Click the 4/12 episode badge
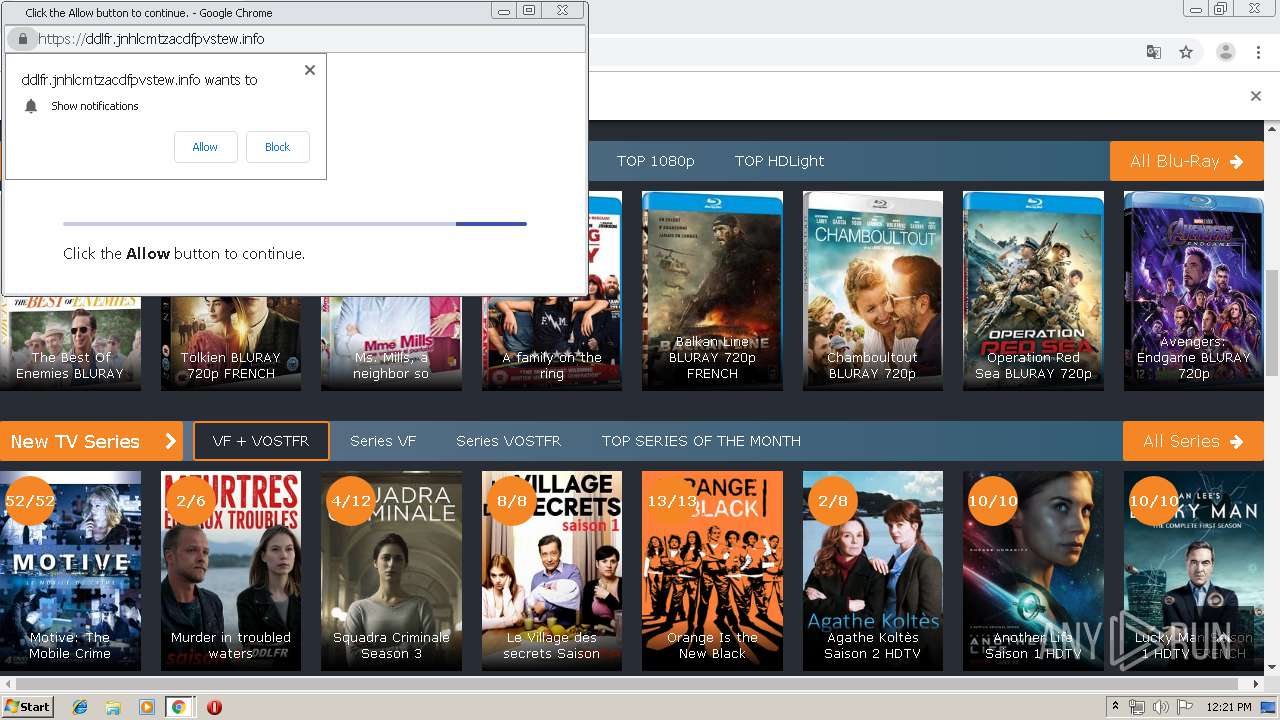Image resolution: width=1280 pixels, height=720 pixels. [x=351, y=501]
